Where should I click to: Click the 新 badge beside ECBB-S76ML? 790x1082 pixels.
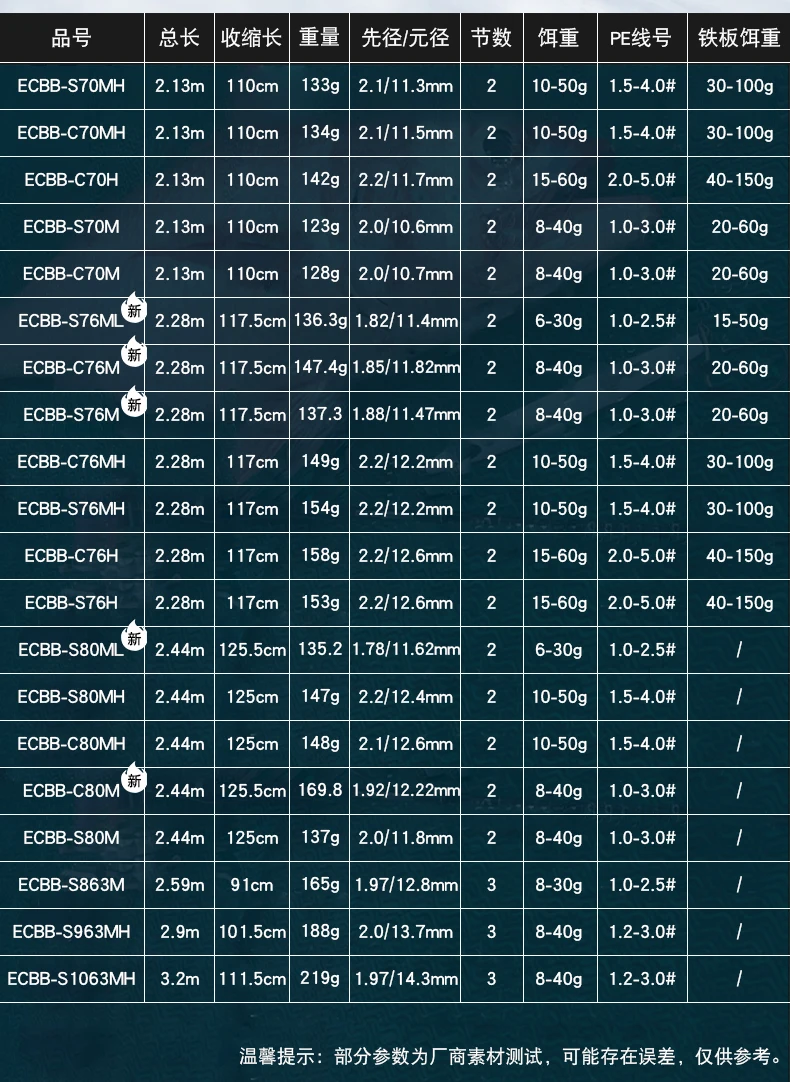tap(135, 309)
